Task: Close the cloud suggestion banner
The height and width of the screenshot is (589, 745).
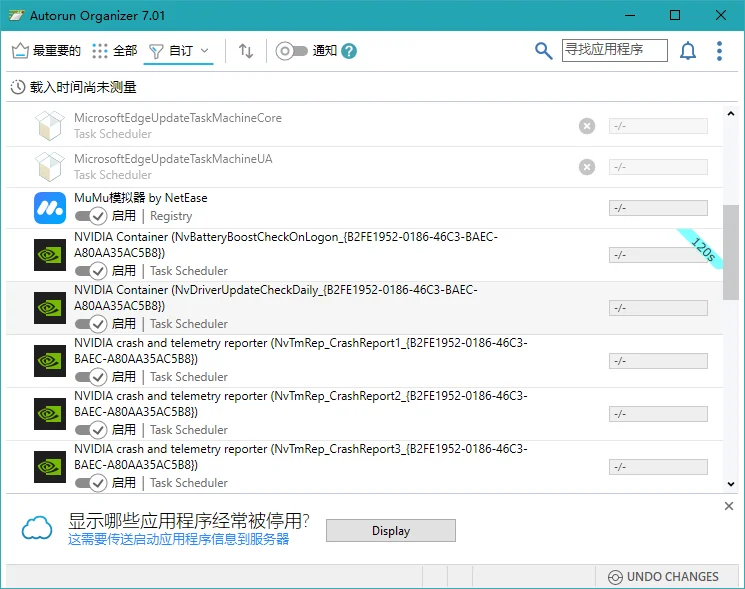Action: (x=729, y=506)
